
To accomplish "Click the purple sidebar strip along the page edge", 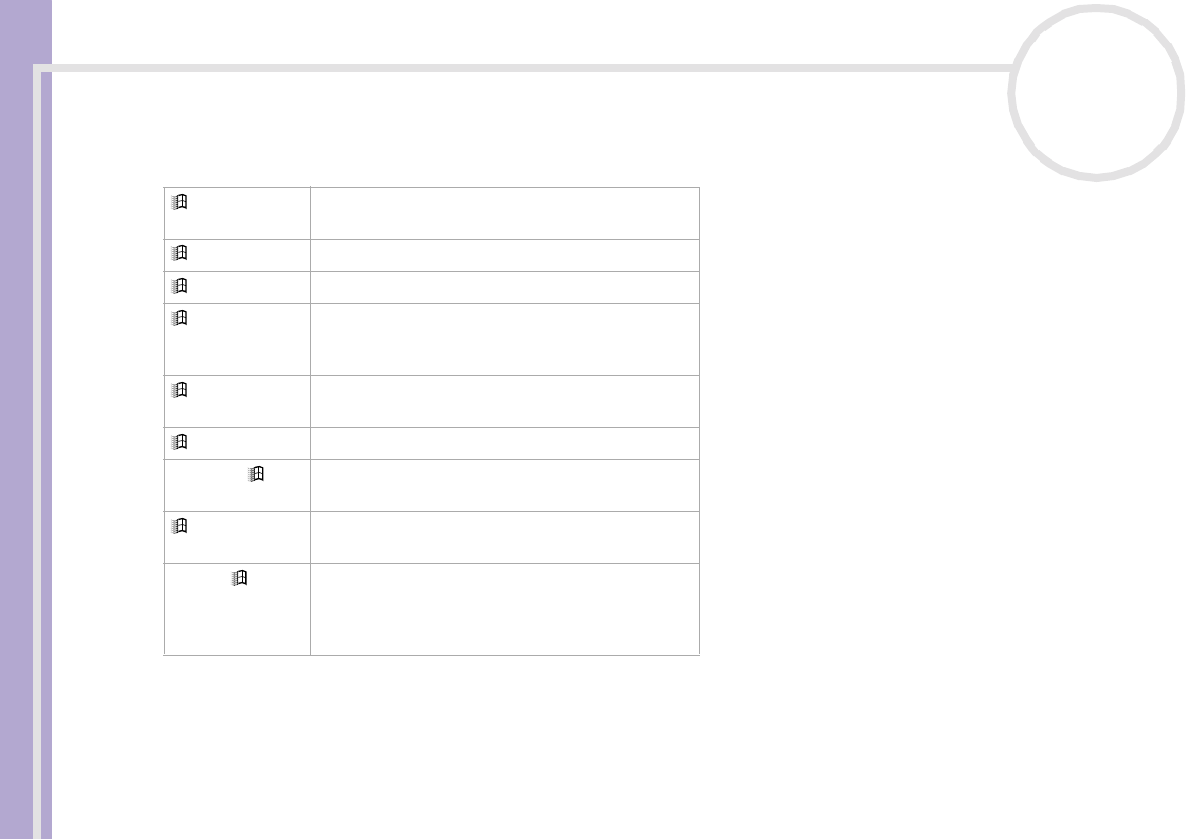I will coord(25,420).
